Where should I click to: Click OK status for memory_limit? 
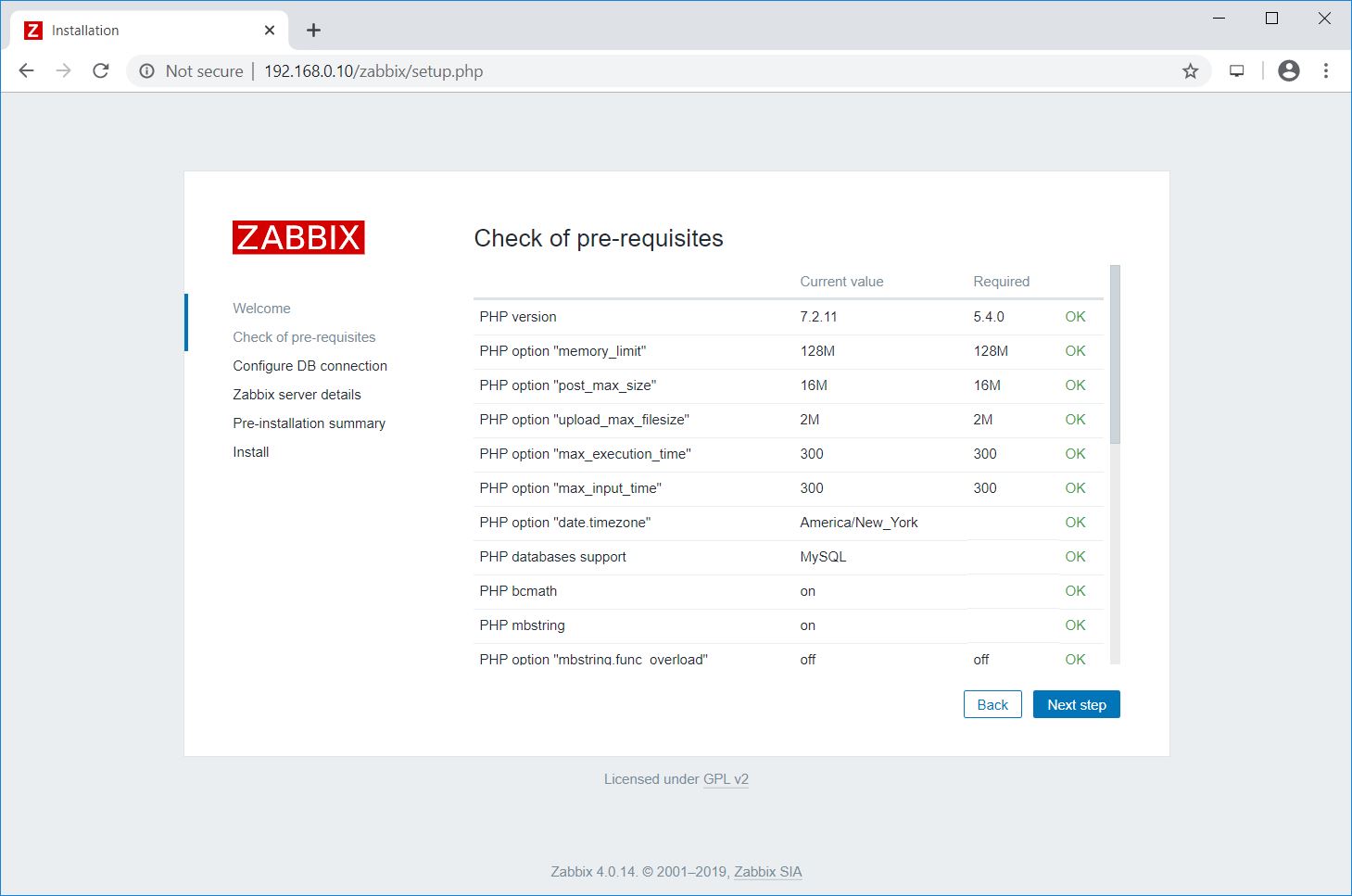tap(1075, 351)
